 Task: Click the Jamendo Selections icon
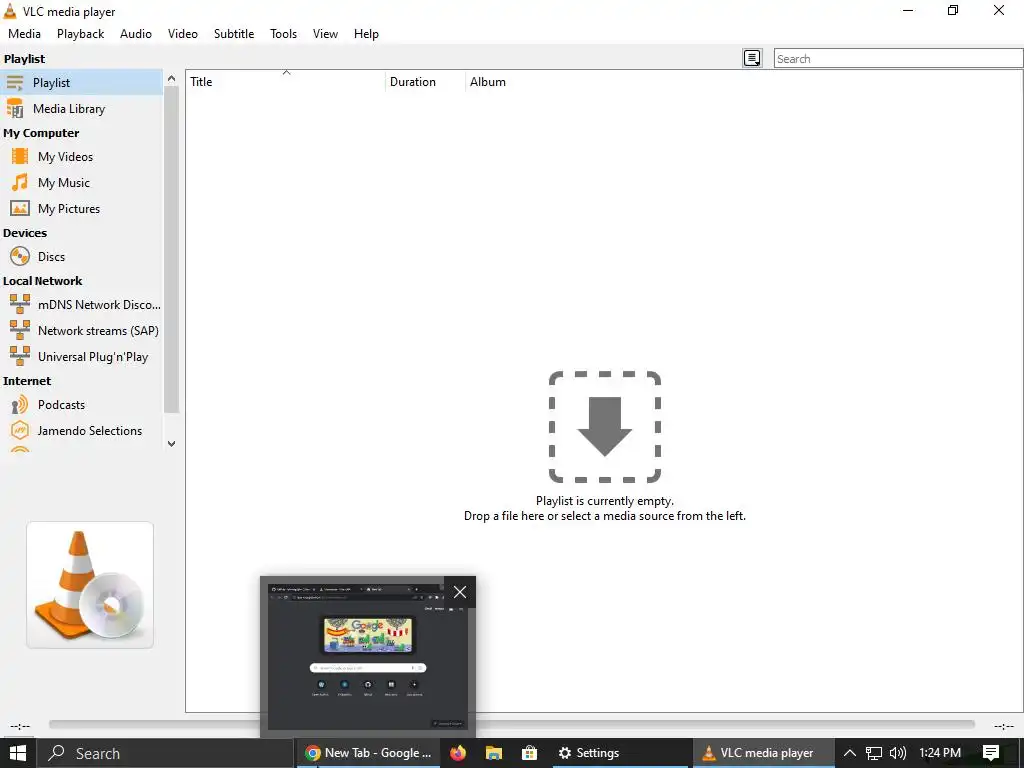(x=20, y=431)
